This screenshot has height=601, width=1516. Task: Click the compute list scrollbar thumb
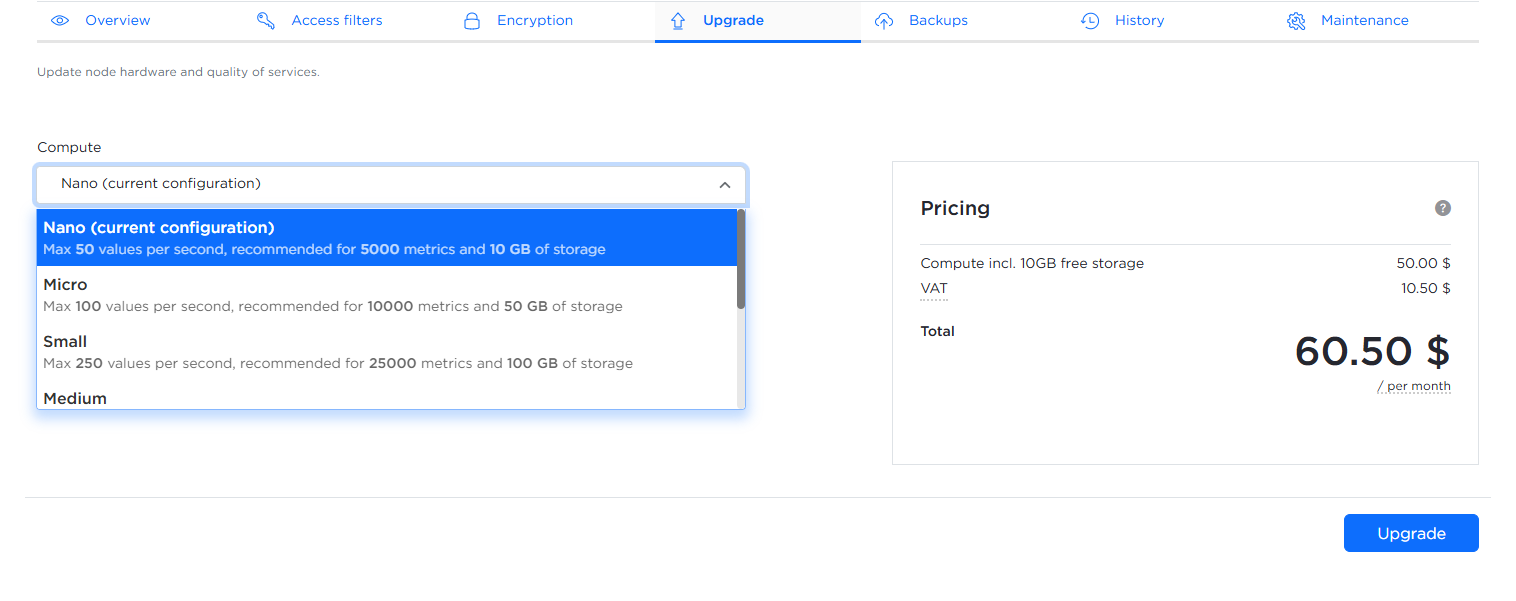(741, 259)
